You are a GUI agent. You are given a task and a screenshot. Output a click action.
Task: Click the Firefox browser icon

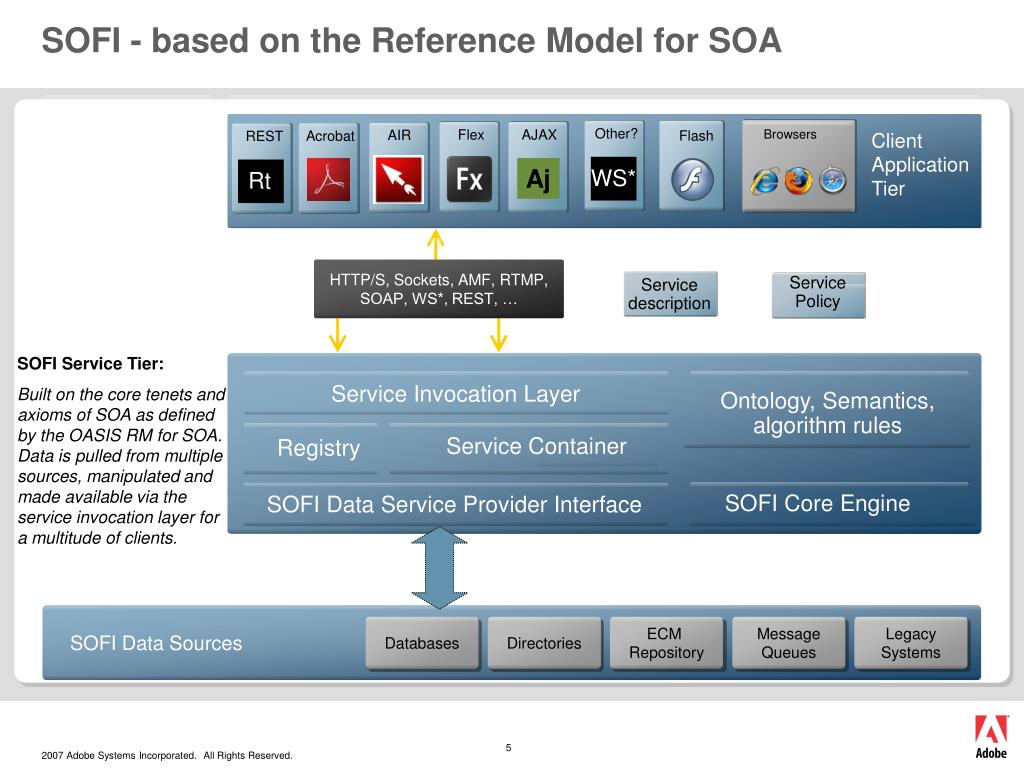tap(797, 181)
